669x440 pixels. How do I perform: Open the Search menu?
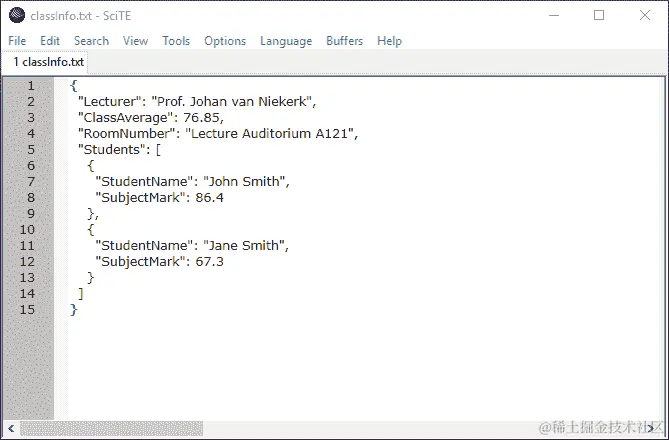click(x=91, y=41)
